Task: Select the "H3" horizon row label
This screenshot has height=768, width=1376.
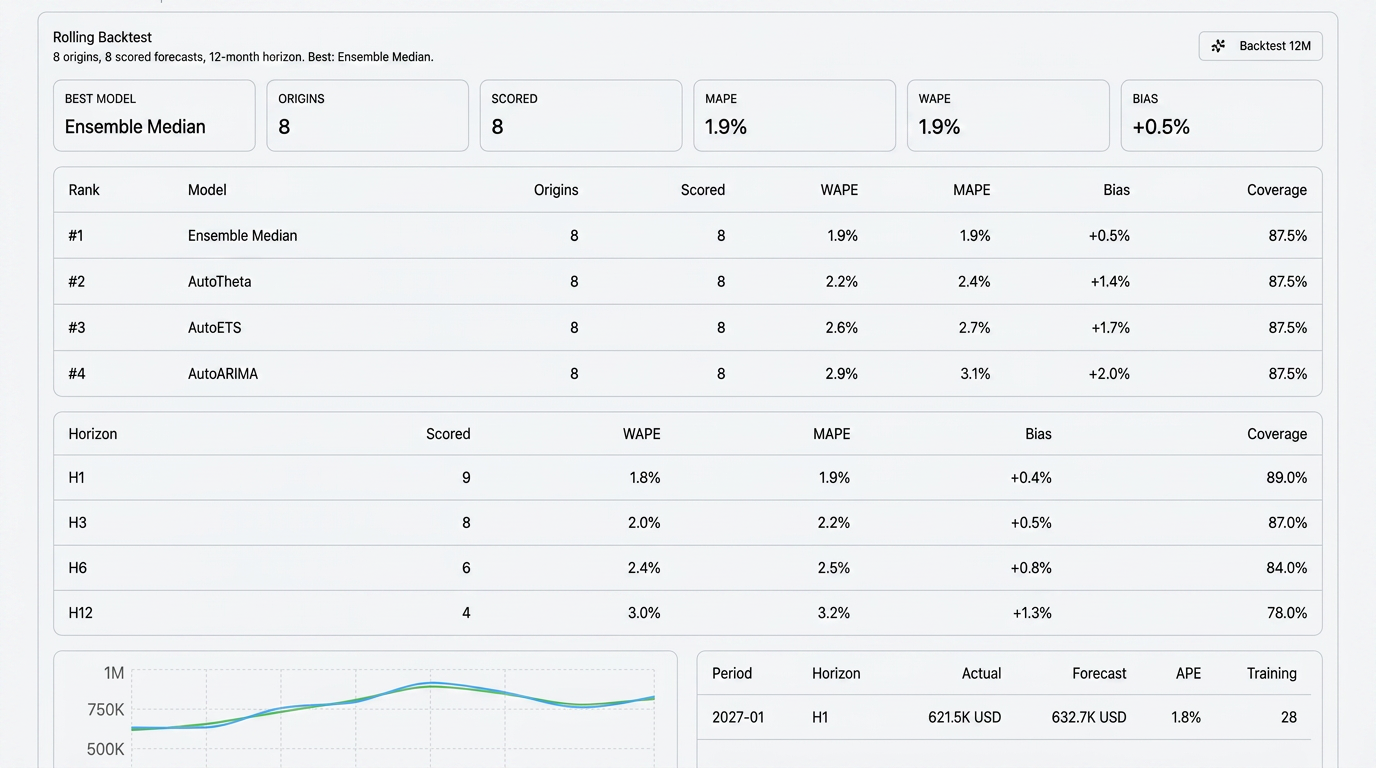Action: (77, 523)
